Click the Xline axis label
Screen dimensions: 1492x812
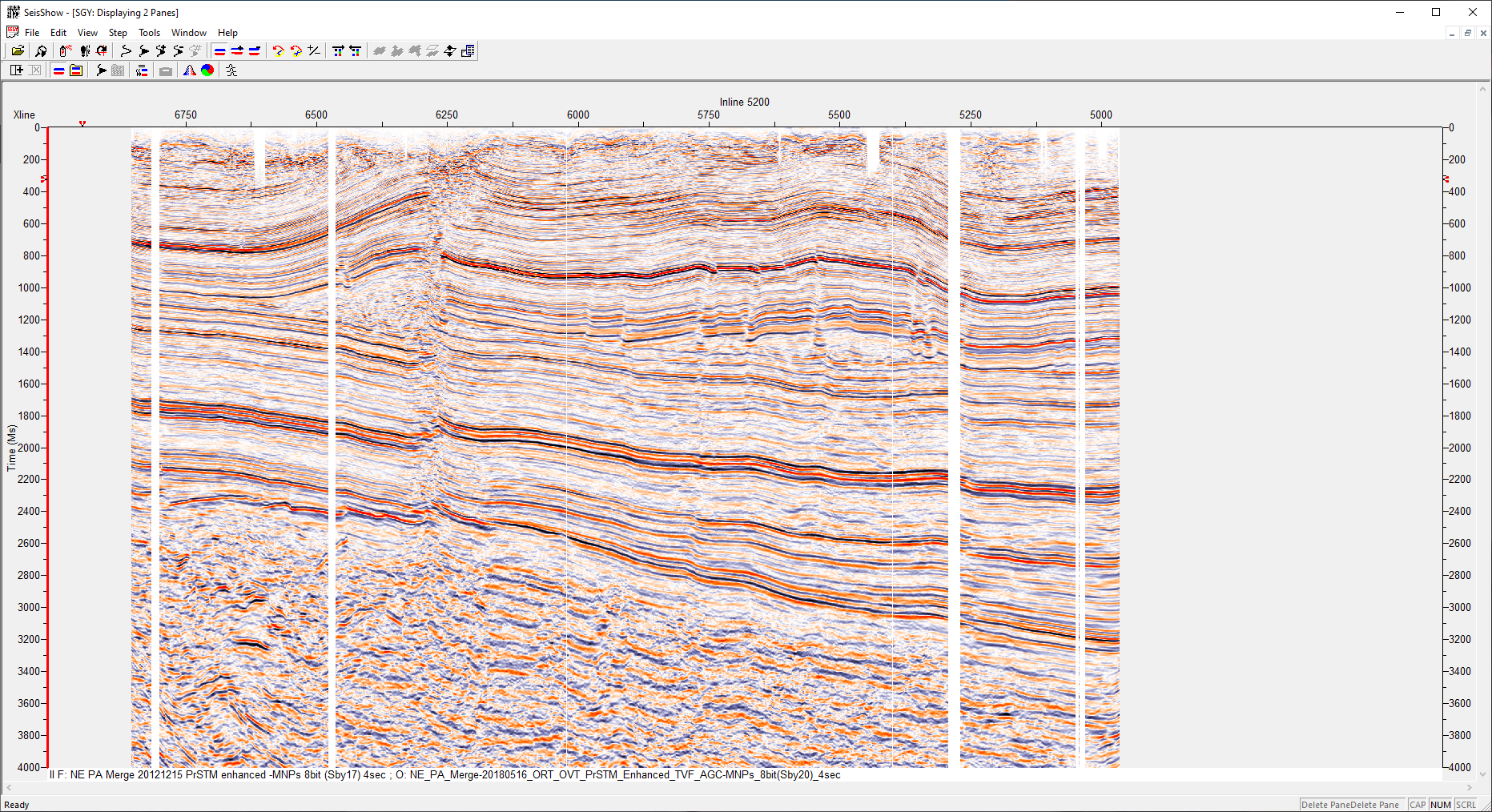(x=24, y=115)
